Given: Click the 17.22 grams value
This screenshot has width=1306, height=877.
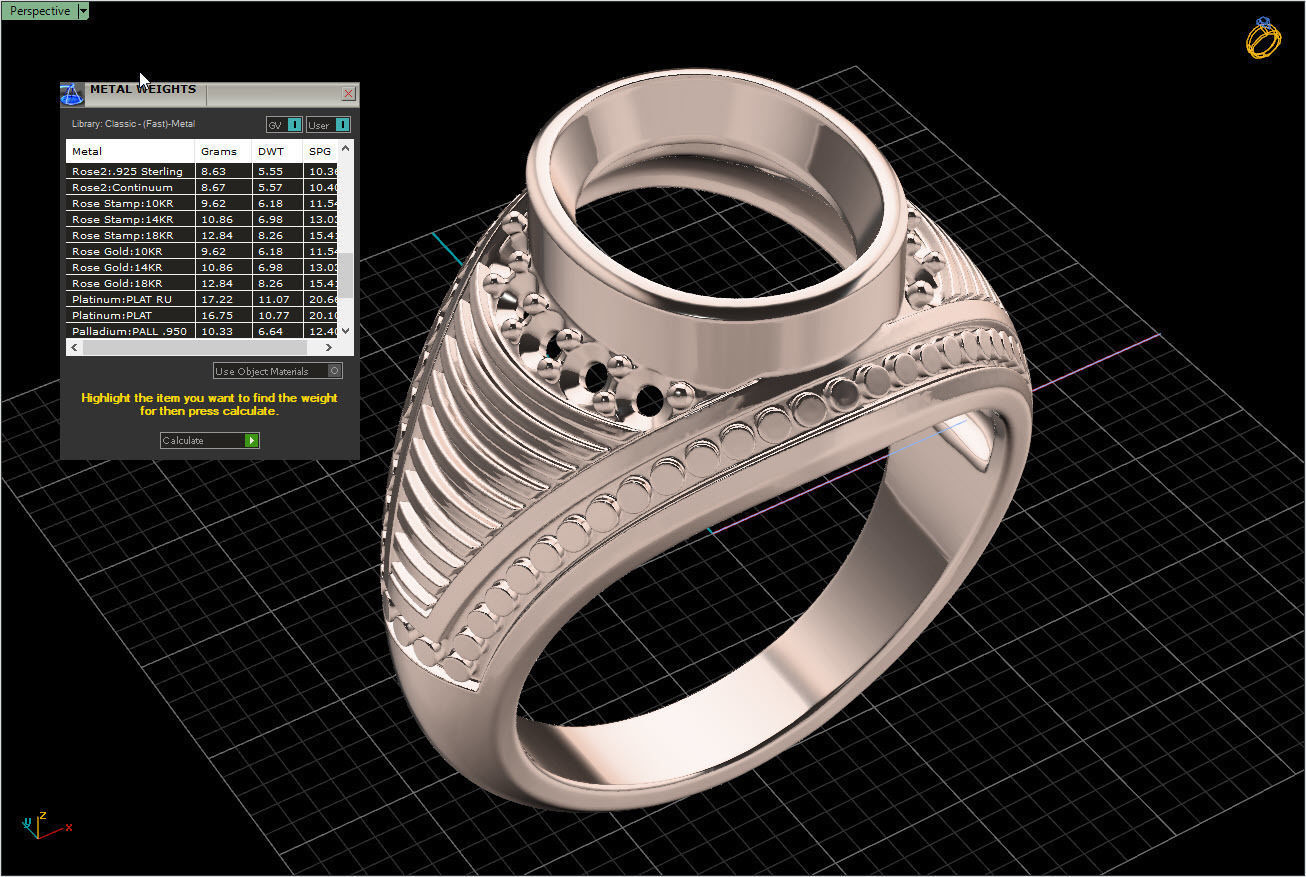Looking at the screenshot, I should pyautogui.click(x=216, y=300).
